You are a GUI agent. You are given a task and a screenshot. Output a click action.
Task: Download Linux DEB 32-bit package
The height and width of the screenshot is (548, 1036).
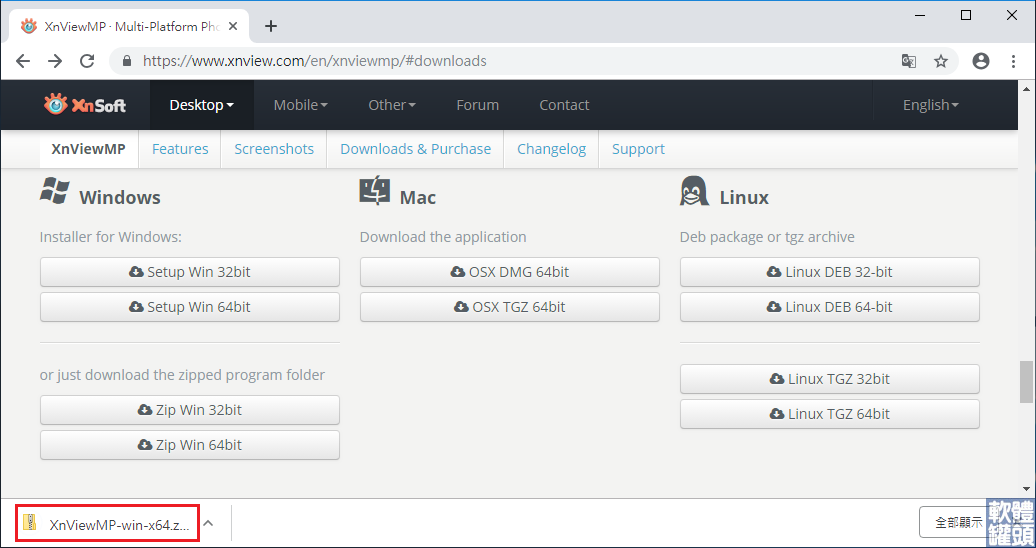pos(830,272)
